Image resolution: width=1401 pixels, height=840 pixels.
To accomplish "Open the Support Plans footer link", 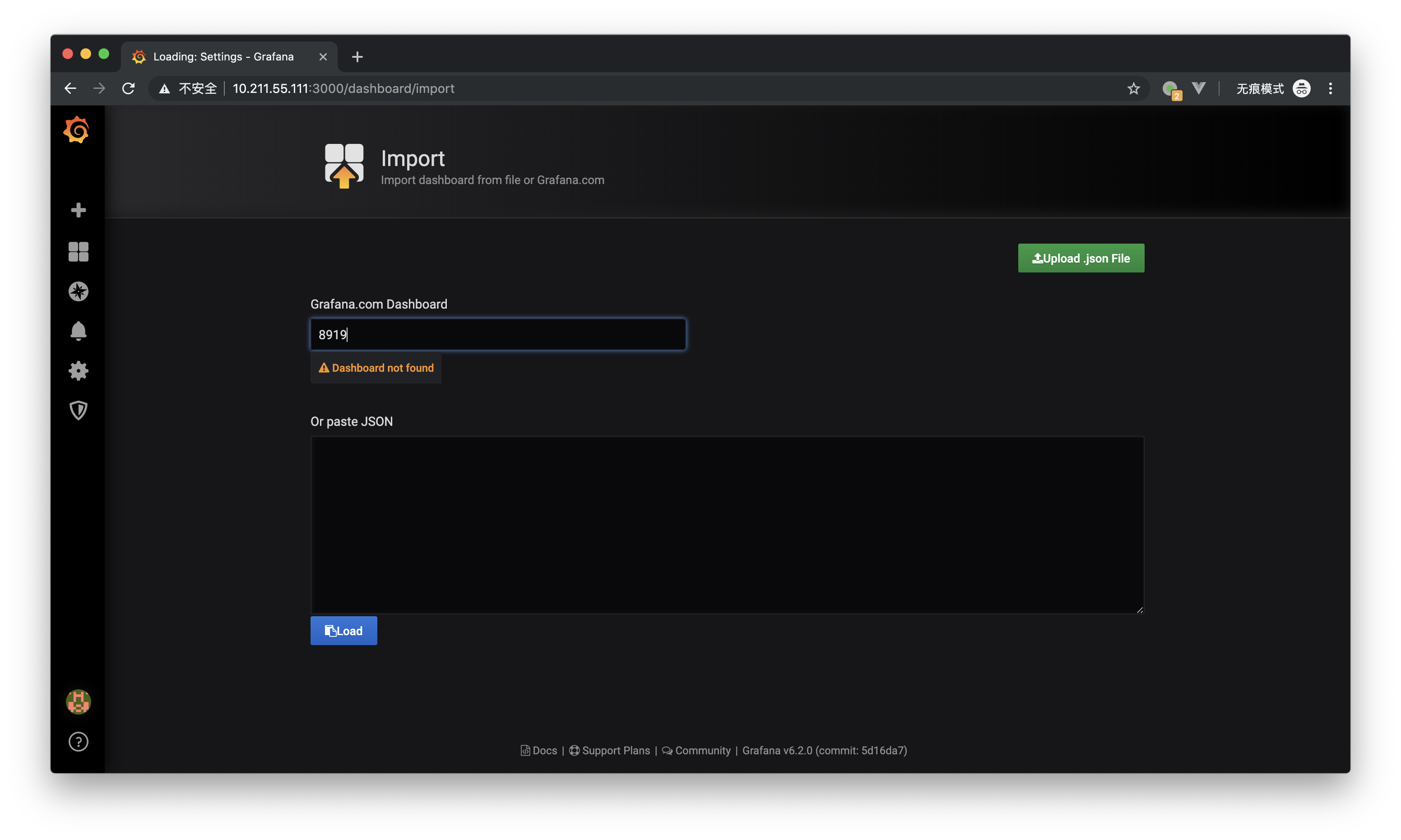I will pyautogui.click(x=609, y=751).
